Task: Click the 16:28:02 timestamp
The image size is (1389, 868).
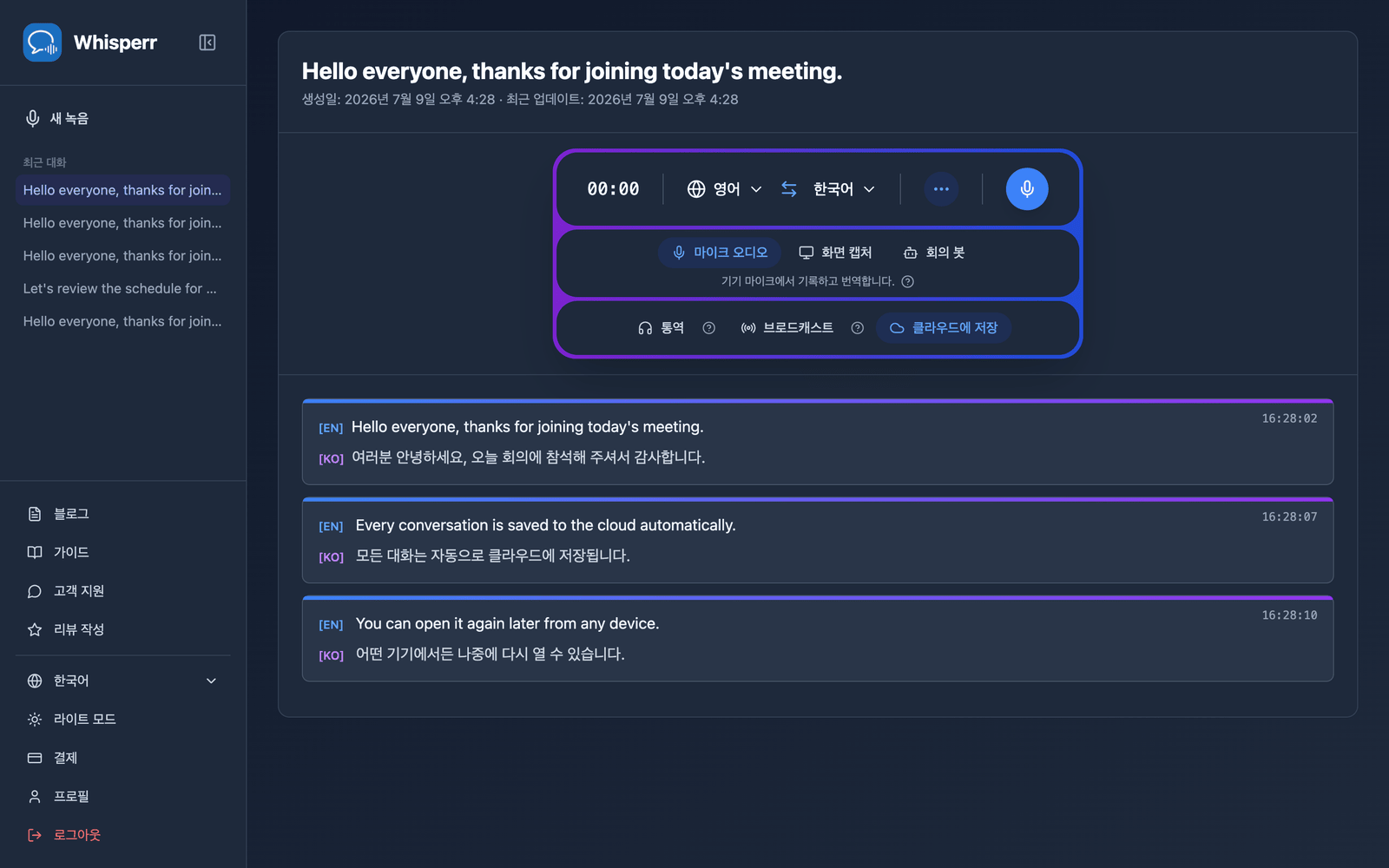Action: (x=1289, y=418)
